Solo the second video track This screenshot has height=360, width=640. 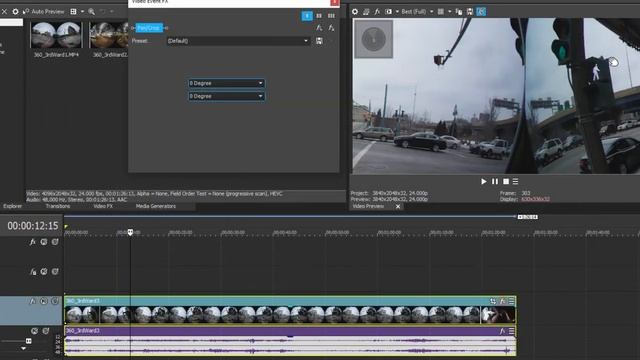coord(55,272)
